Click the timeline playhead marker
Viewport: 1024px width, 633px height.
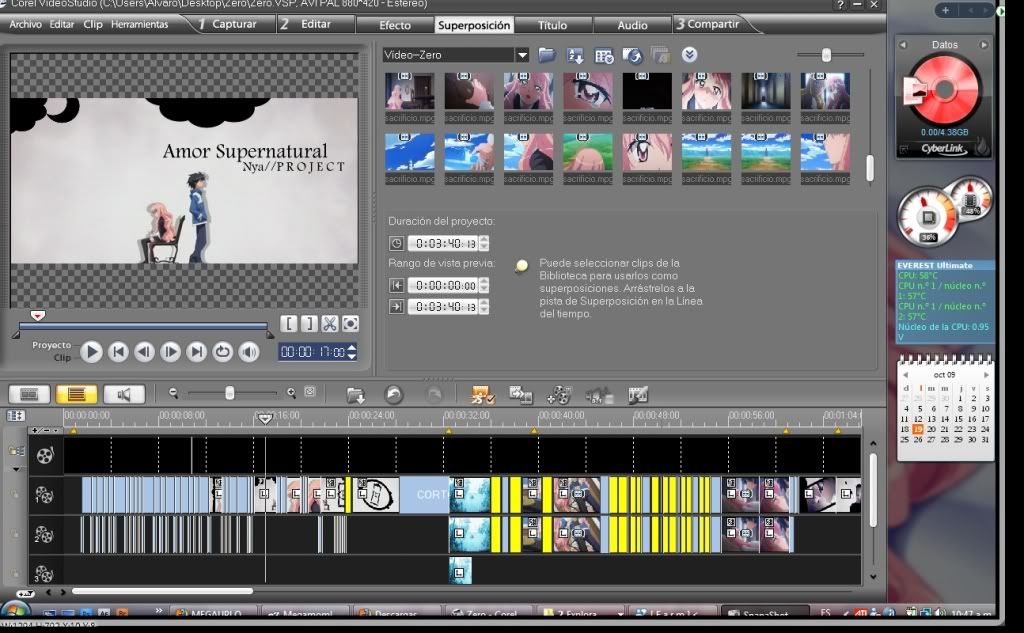click(x=264, y=418)
